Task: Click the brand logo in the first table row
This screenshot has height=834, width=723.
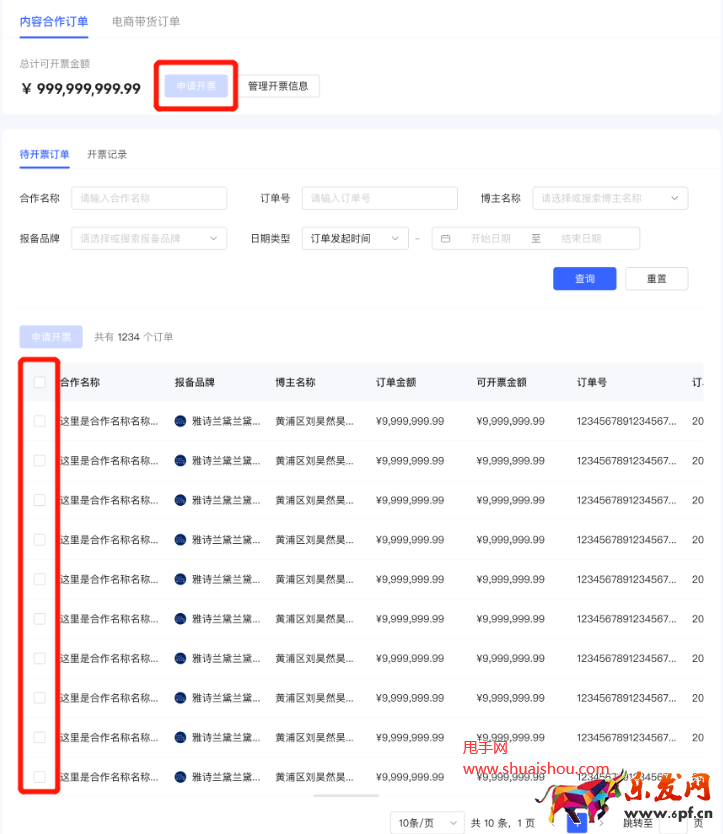Action: (180, 421)
